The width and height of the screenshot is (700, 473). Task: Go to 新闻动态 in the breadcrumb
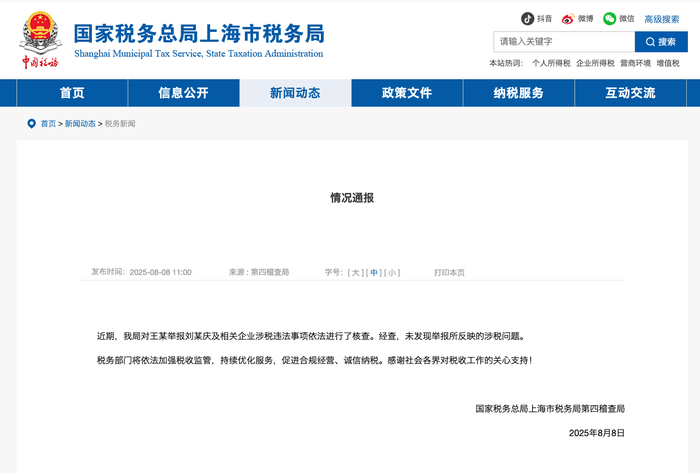pos(81,124)
